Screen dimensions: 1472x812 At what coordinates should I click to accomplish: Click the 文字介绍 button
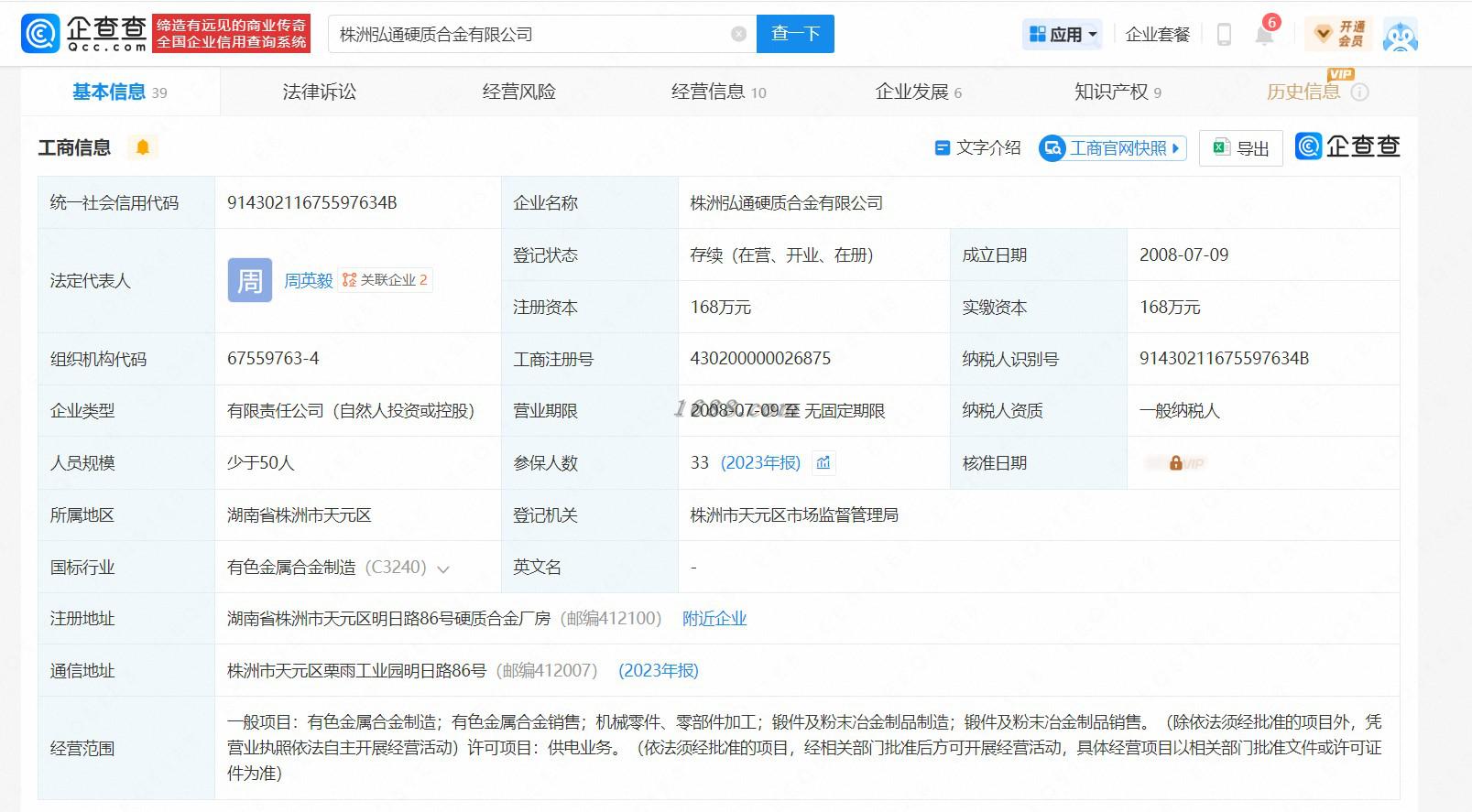pos(977,147)
